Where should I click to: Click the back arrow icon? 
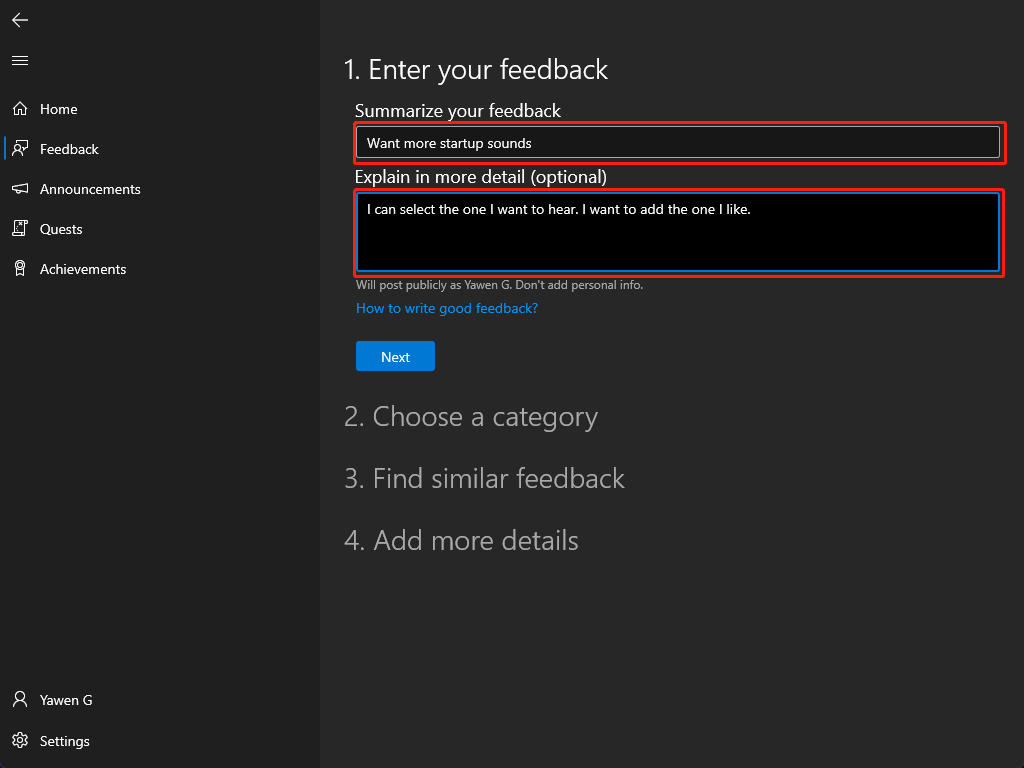point(20,20)
